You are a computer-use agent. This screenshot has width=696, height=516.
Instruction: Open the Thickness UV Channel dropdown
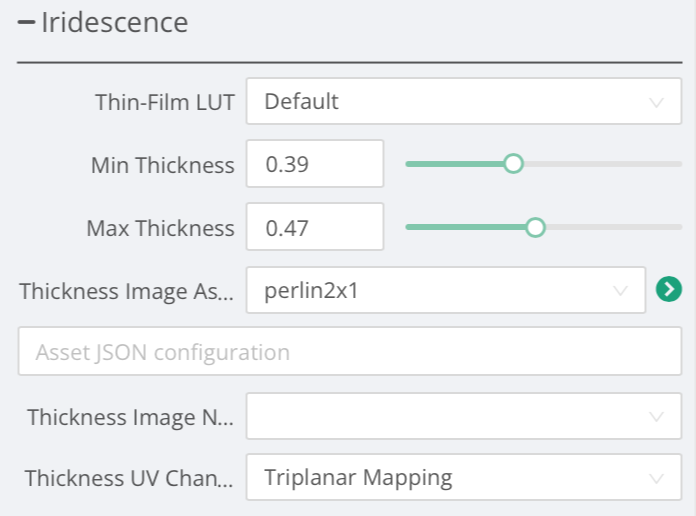coord(455,478)
